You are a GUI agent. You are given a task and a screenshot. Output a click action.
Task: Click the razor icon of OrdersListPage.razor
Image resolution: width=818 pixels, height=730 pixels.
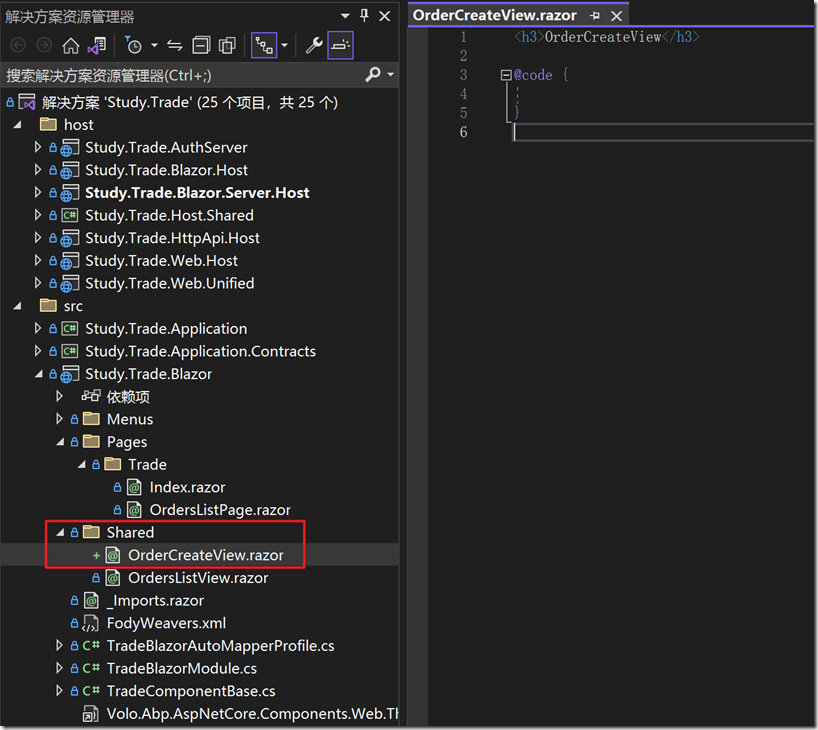134,510
